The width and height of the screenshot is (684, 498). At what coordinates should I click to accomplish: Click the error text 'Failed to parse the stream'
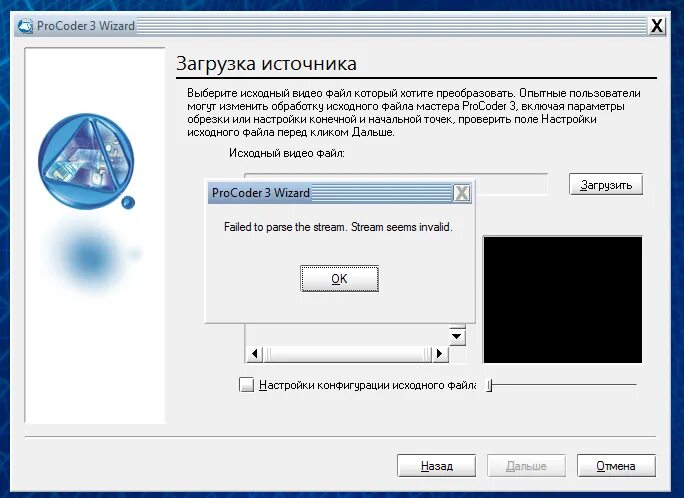(x=285, y=227)
